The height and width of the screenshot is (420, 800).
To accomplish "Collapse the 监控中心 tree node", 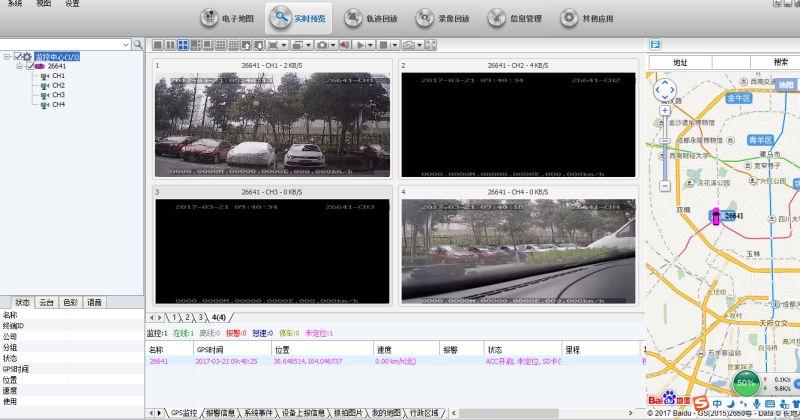I will pos(7,57).
